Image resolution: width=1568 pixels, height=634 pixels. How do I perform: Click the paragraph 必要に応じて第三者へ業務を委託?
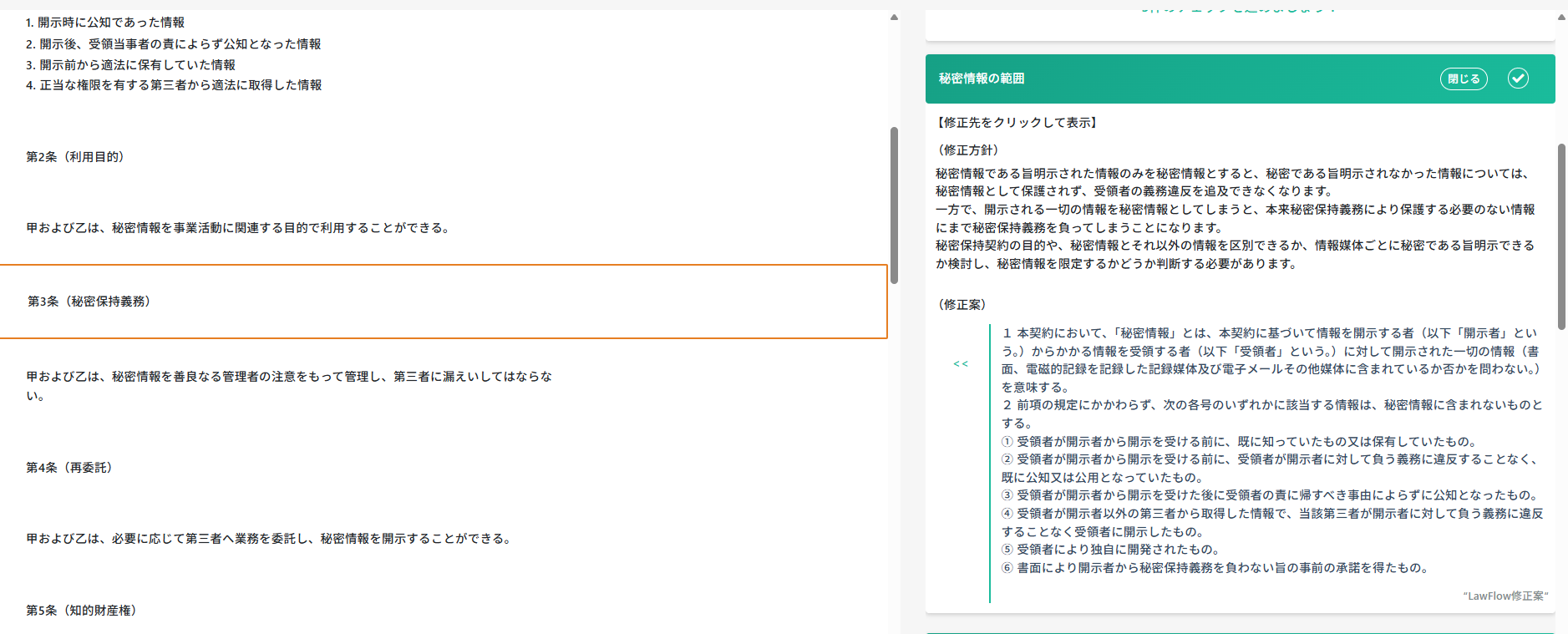pos(269,539)
